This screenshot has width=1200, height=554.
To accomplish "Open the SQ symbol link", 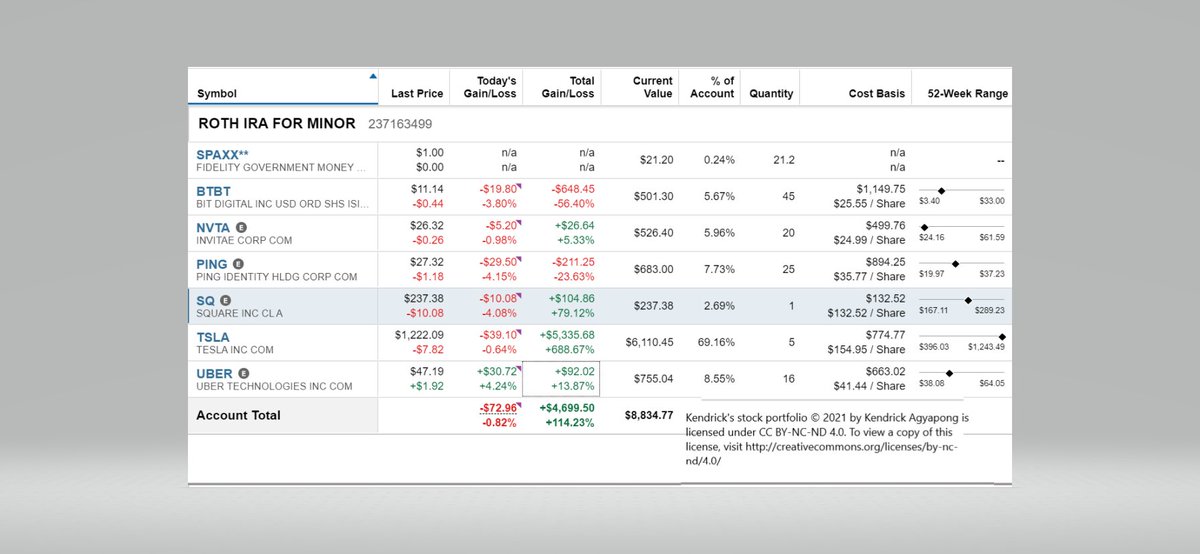I will click(x=206, y=300).
